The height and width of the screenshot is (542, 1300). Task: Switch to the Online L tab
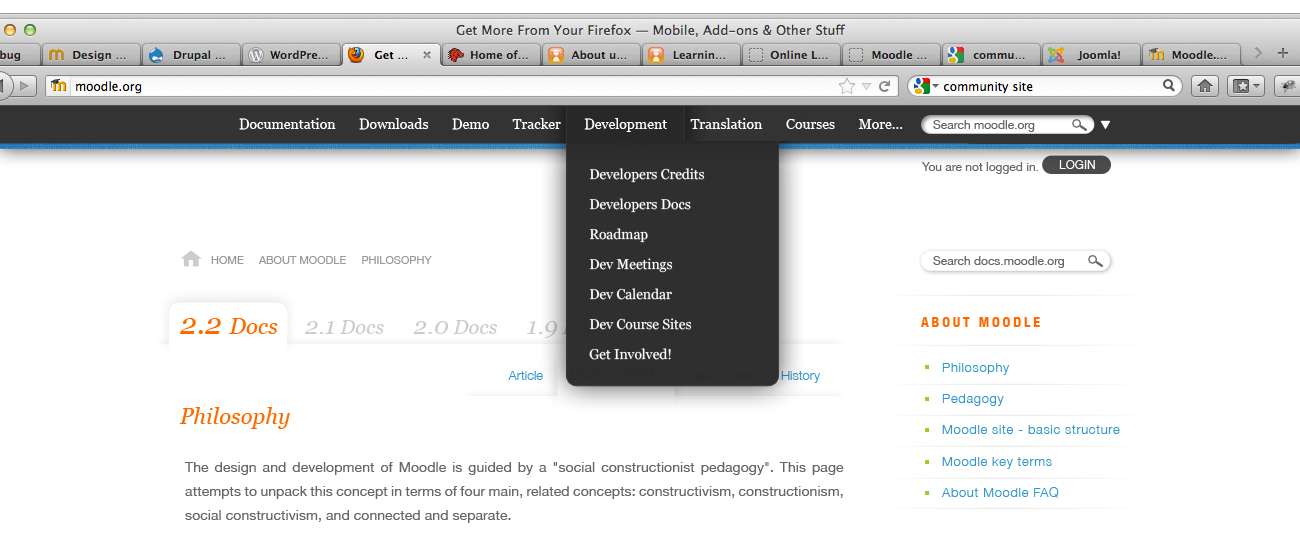click(x=791, y=55)
